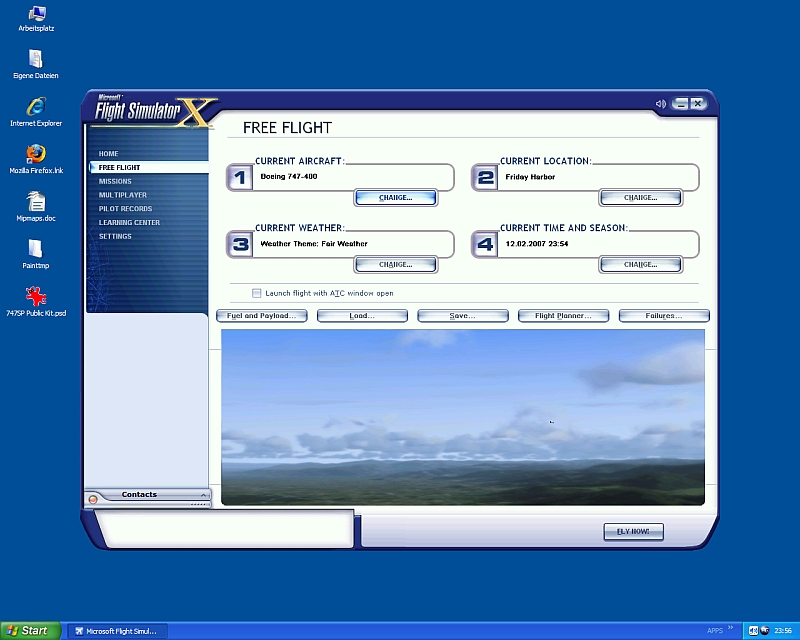Viewport: 800px width, 640px height.
Task: Select the Mipmaps.doc file icon
Action: 36,207
